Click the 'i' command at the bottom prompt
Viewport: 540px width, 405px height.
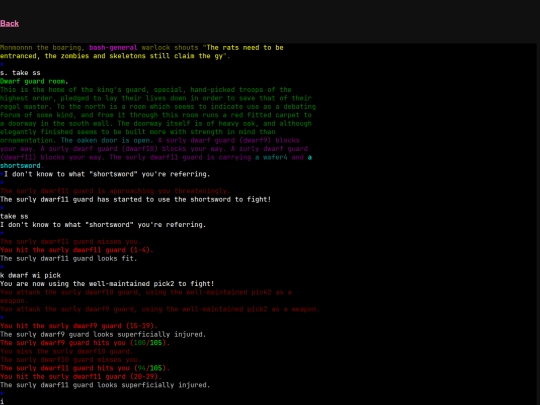pos(2,402)
